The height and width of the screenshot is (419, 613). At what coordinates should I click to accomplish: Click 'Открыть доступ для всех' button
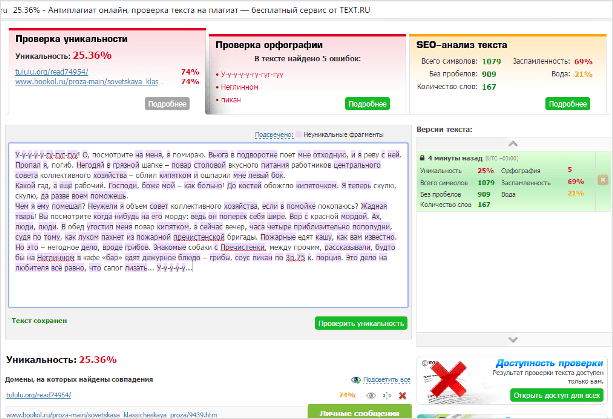pos(557,396)
